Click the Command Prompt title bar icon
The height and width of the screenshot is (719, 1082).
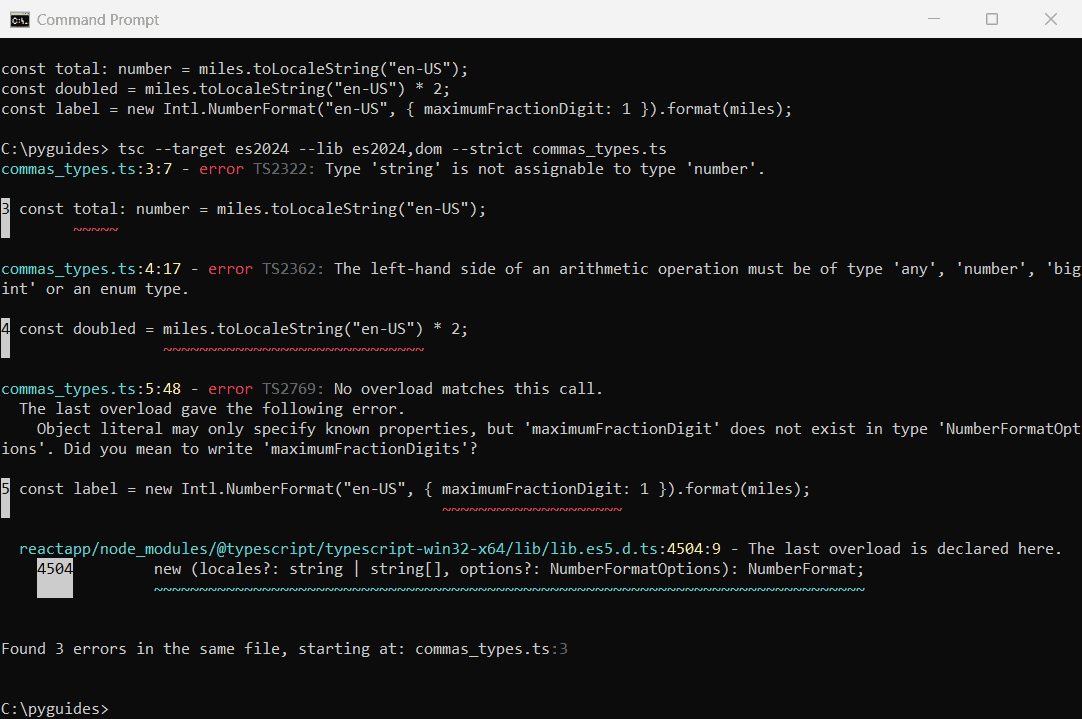[19, 19]
